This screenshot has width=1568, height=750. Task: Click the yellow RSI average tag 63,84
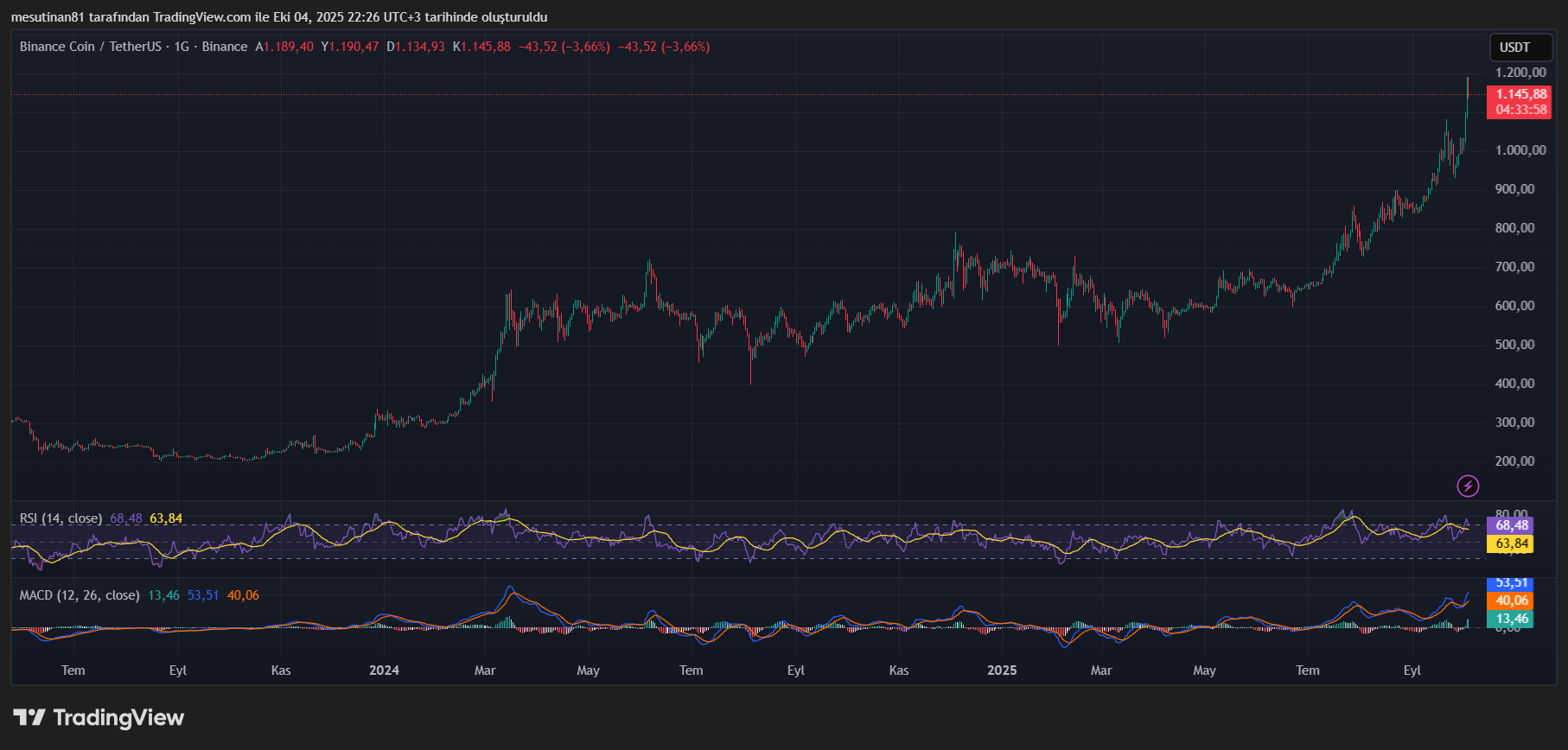(1511, 543)
